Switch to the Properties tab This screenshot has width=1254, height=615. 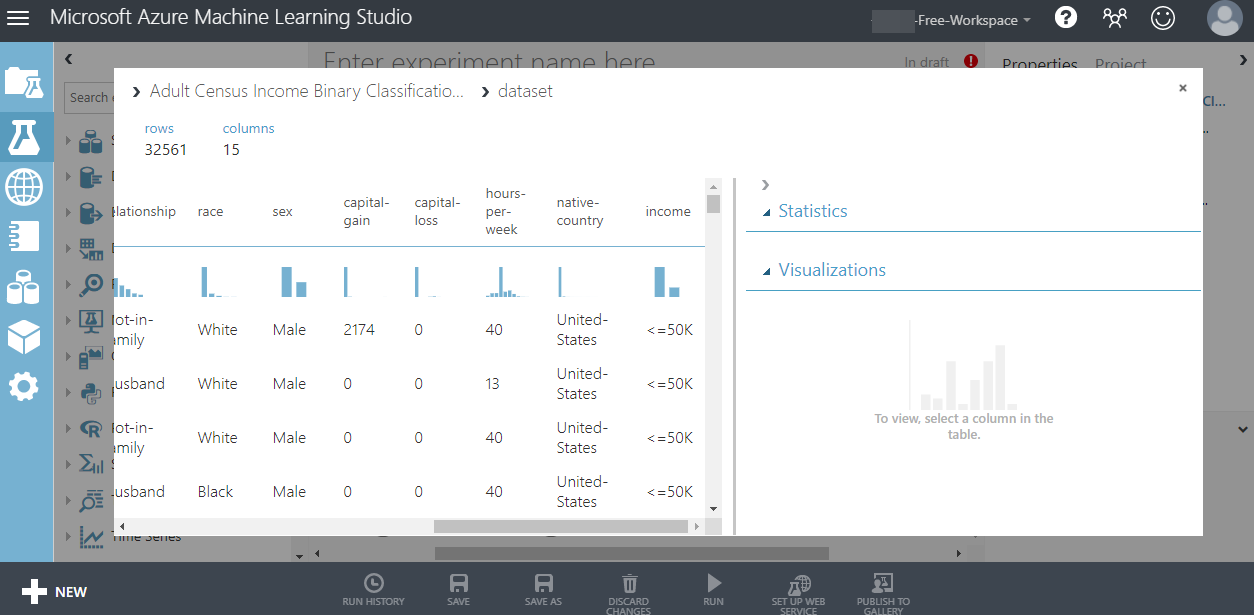[x=1040, y=62]
